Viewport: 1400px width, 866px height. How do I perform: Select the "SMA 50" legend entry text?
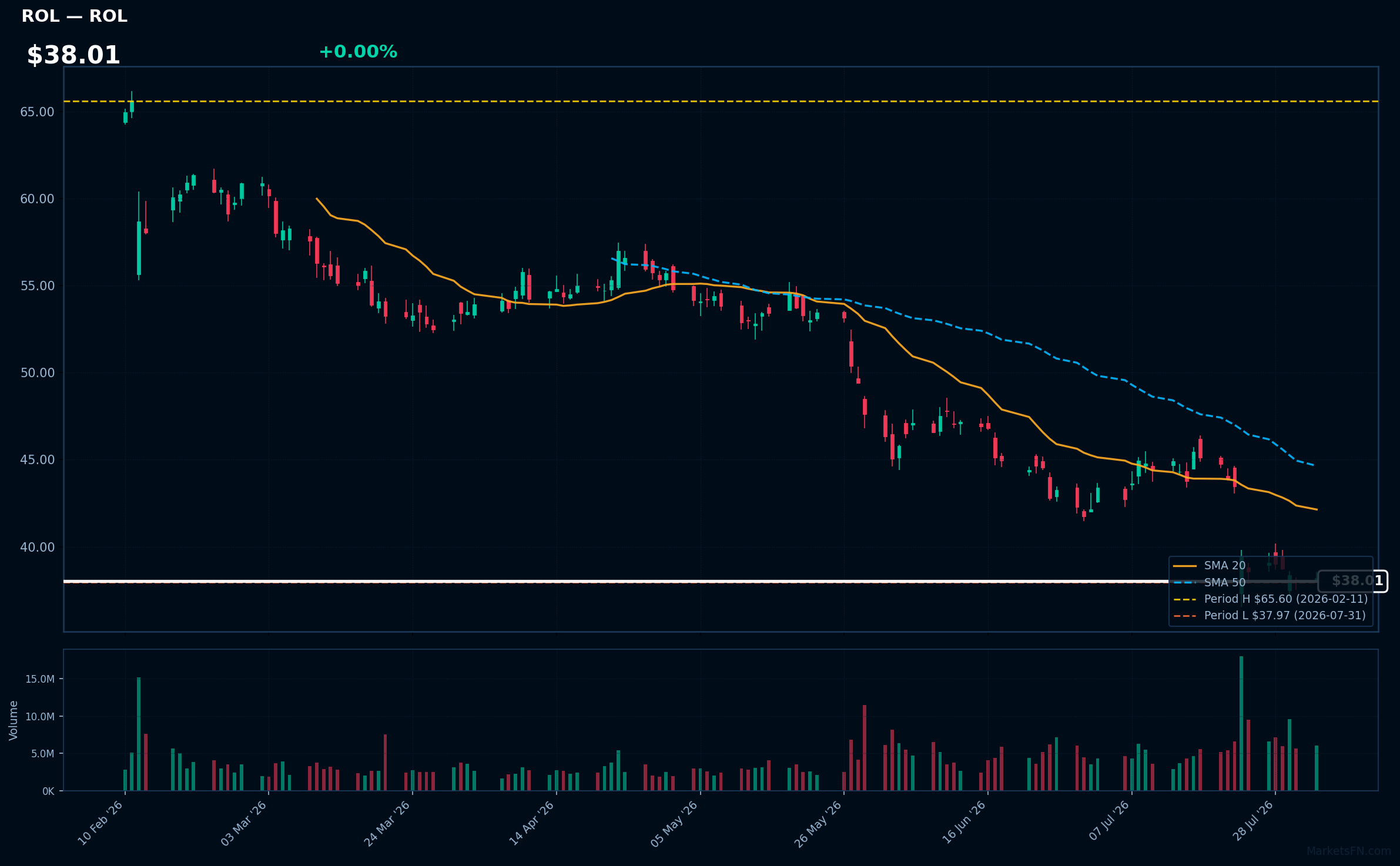1225,583
